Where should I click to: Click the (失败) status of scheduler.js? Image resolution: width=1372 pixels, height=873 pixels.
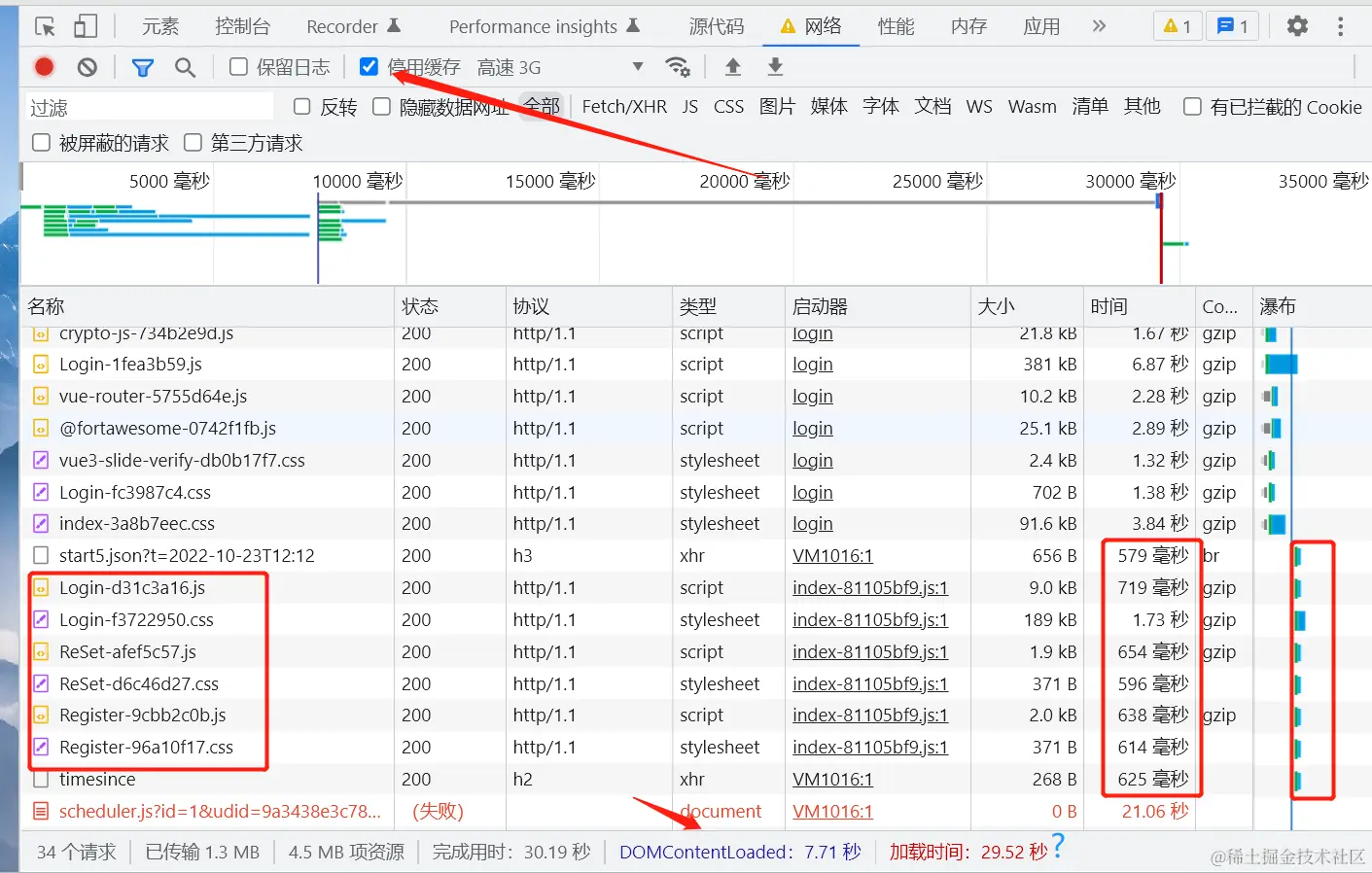click(438, 812)
